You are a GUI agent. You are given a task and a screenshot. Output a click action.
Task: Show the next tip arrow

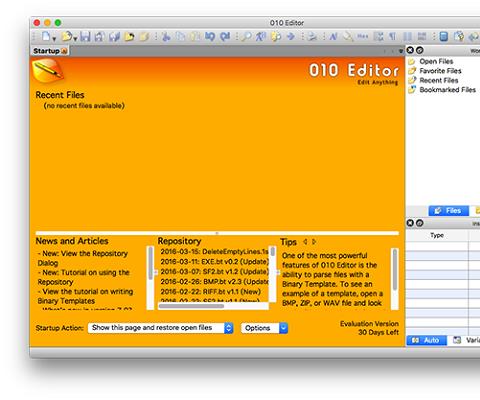(314, 242)
